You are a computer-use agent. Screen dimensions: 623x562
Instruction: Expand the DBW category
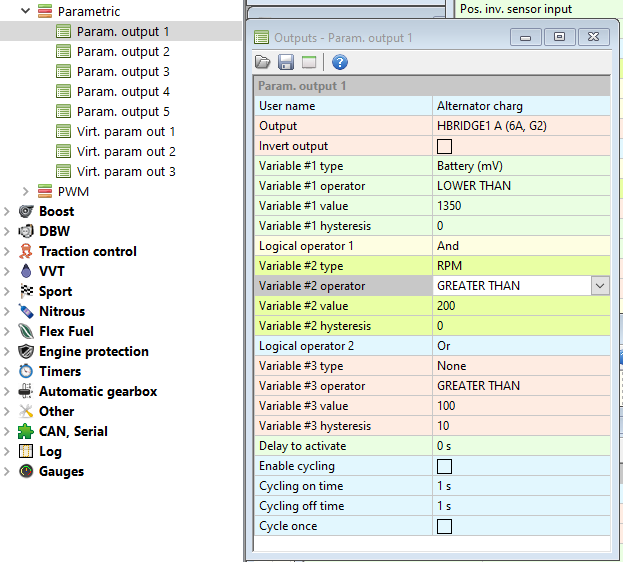click(x=6, y=231)
